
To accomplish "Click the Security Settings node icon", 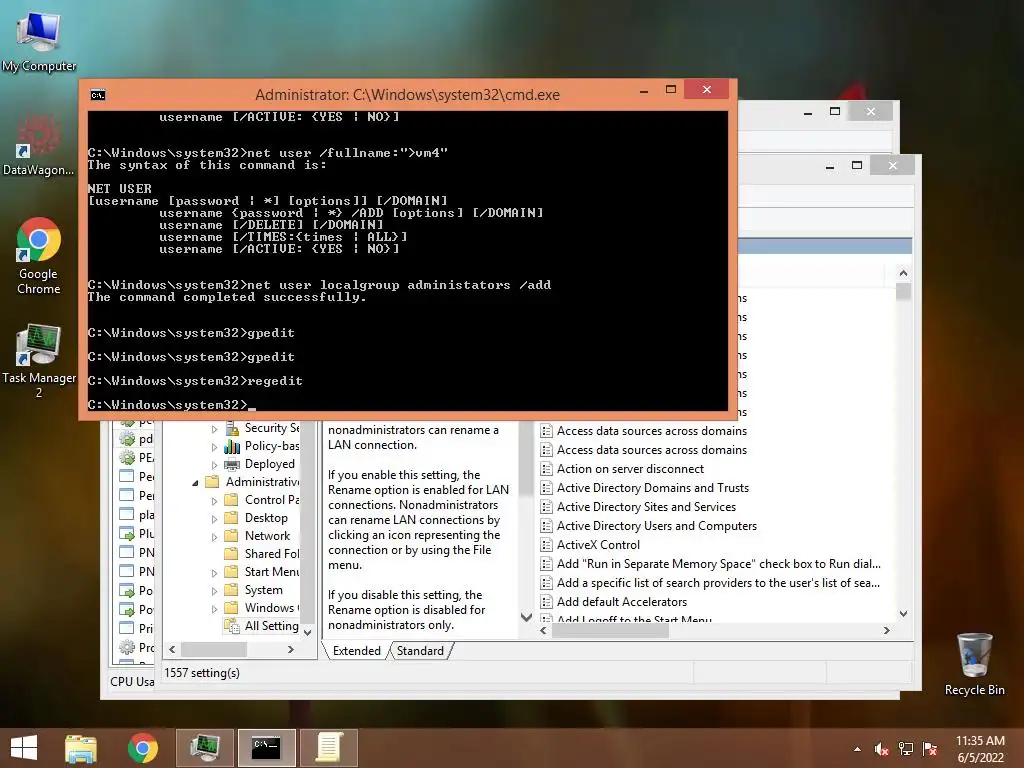I will point(232,428).
